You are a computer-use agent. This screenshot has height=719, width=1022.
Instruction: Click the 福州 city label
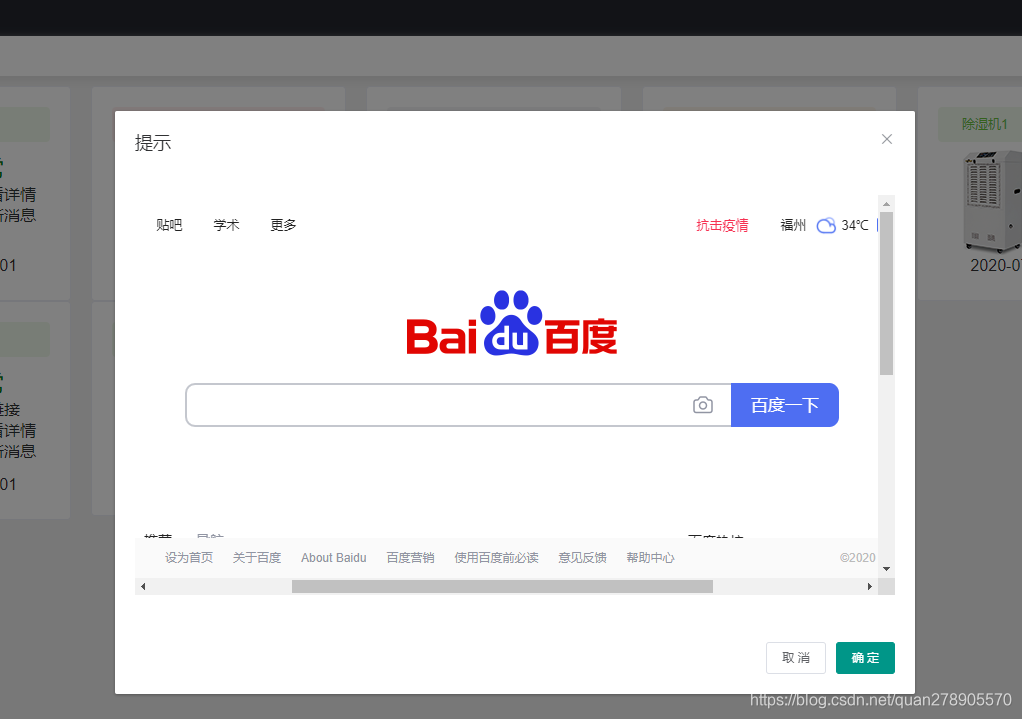pos(793,226)
